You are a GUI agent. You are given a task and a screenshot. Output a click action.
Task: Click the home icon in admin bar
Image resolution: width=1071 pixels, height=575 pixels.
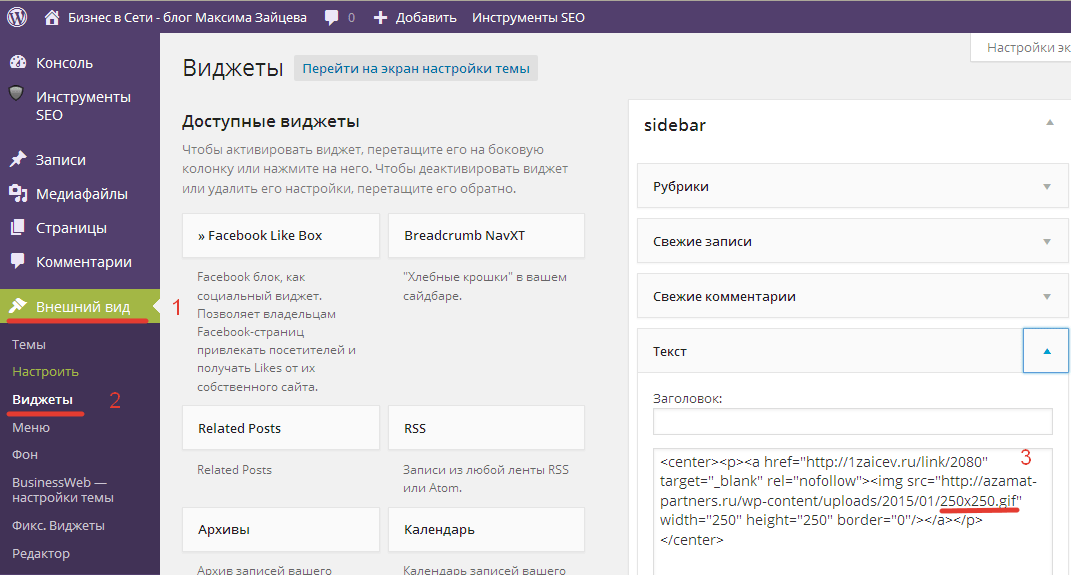point(53,17)
